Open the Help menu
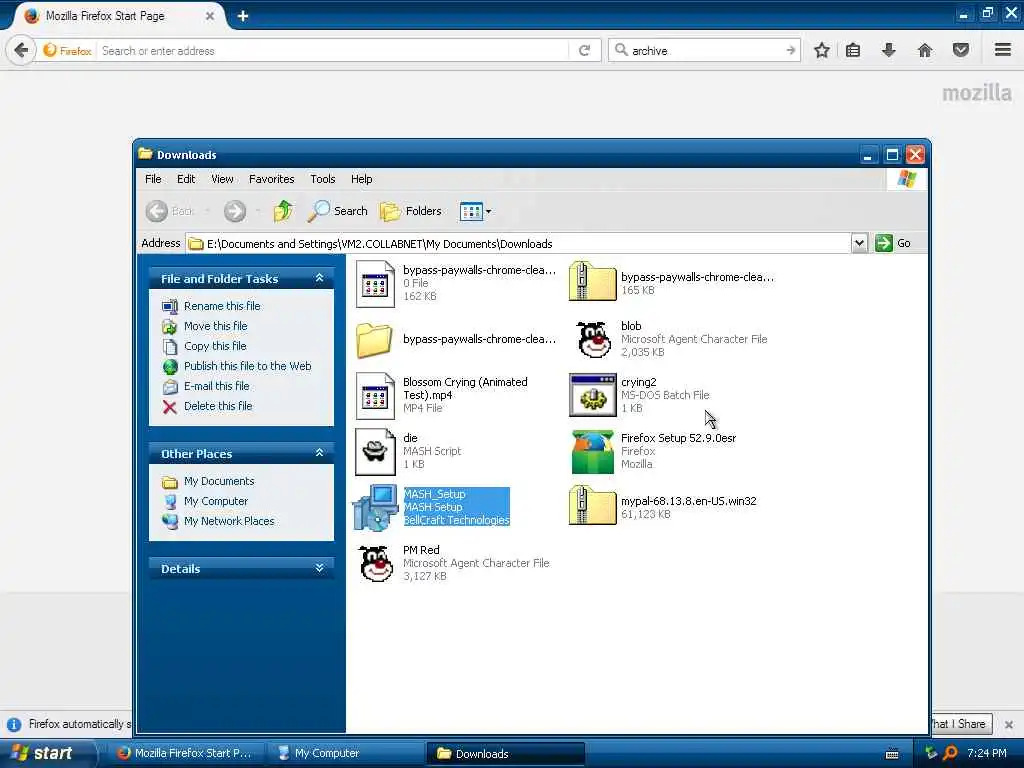1024x768 pixels. point(361,179)
